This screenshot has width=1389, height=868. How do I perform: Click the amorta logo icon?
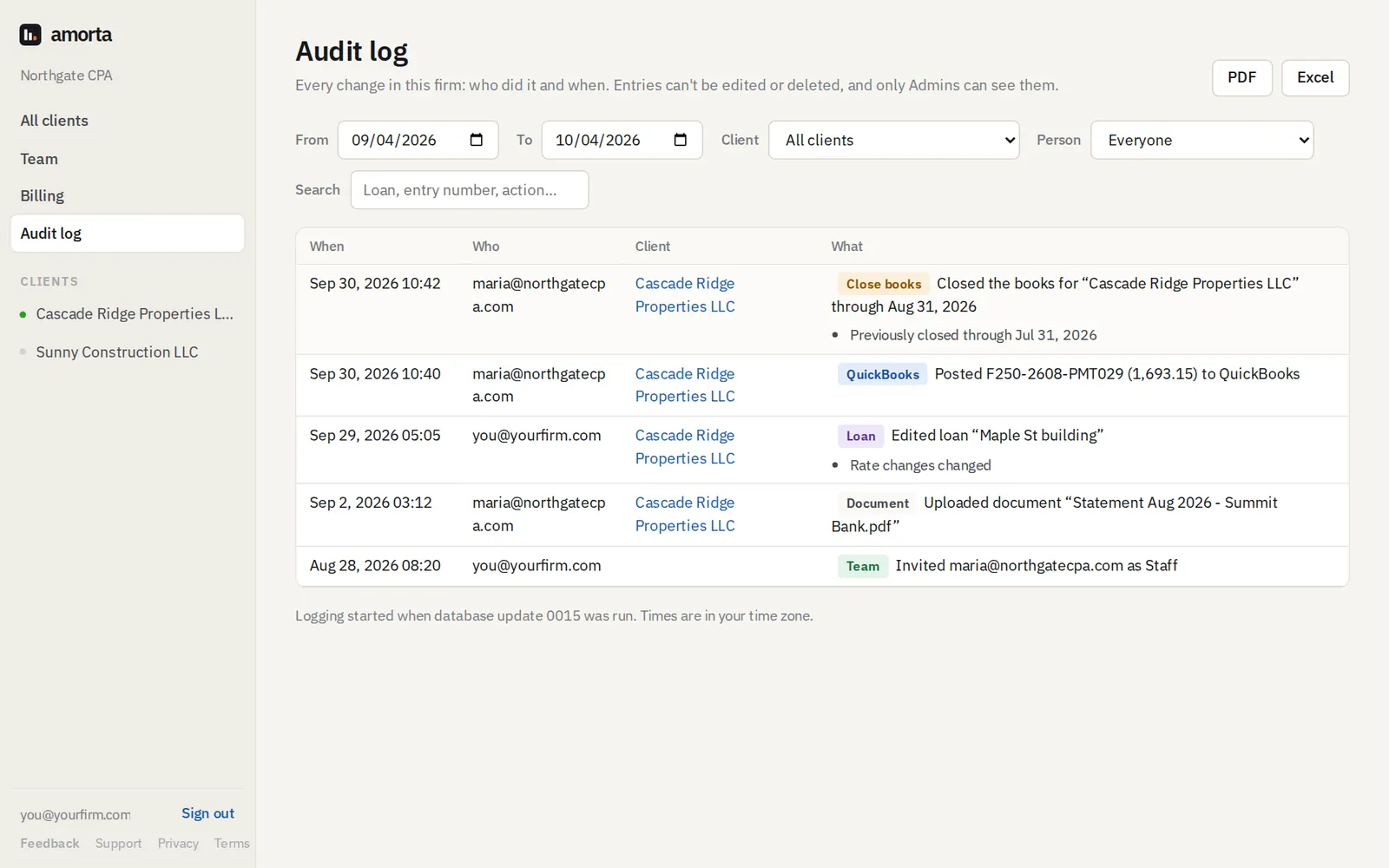(x=30, y=35)
